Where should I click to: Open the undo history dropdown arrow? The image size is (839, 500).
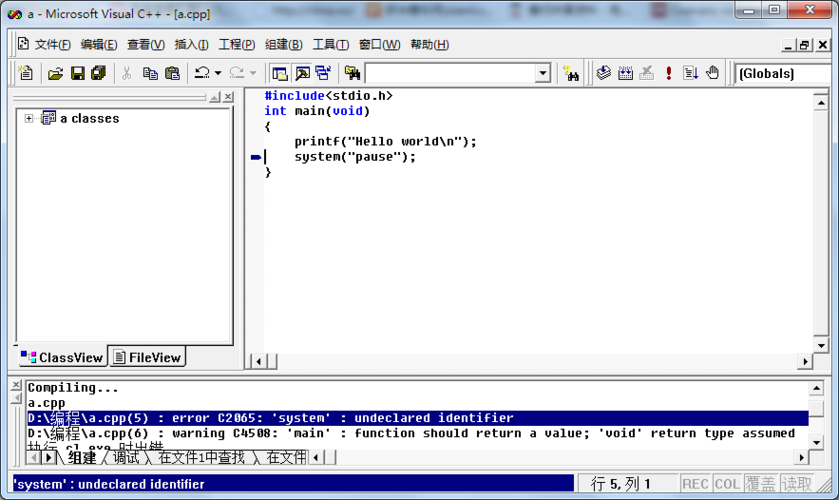pyautogui.click(x=218, y=73)
